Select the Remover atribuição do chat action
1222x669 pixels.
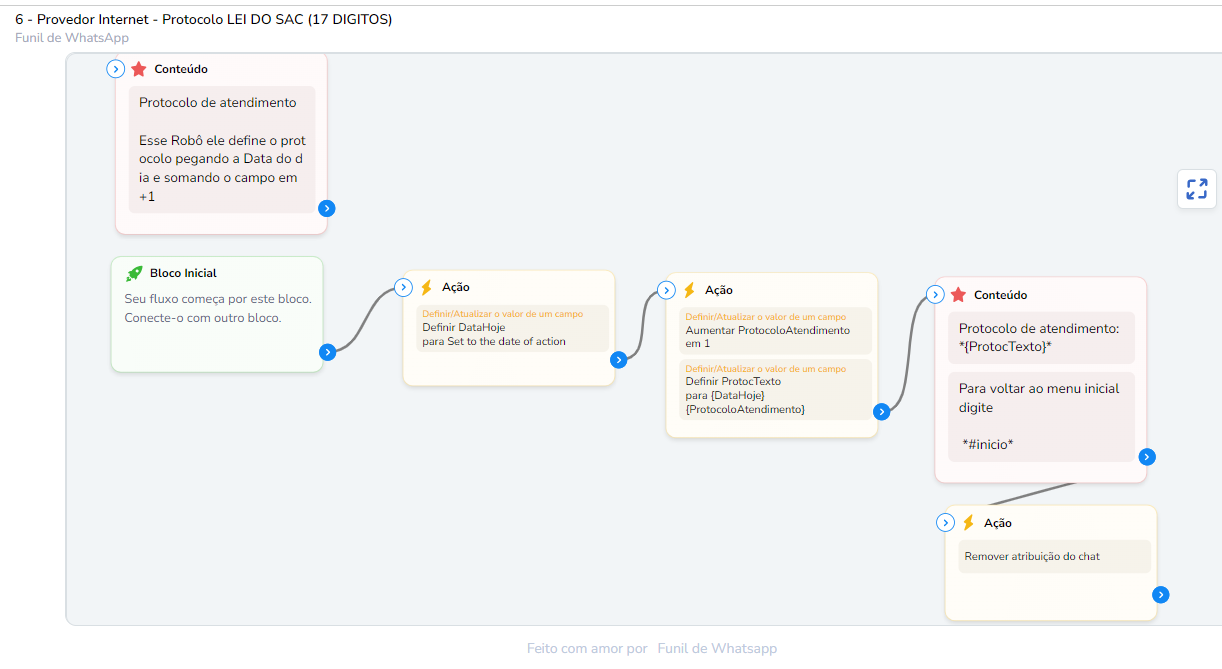click(x=1054, y=557)
